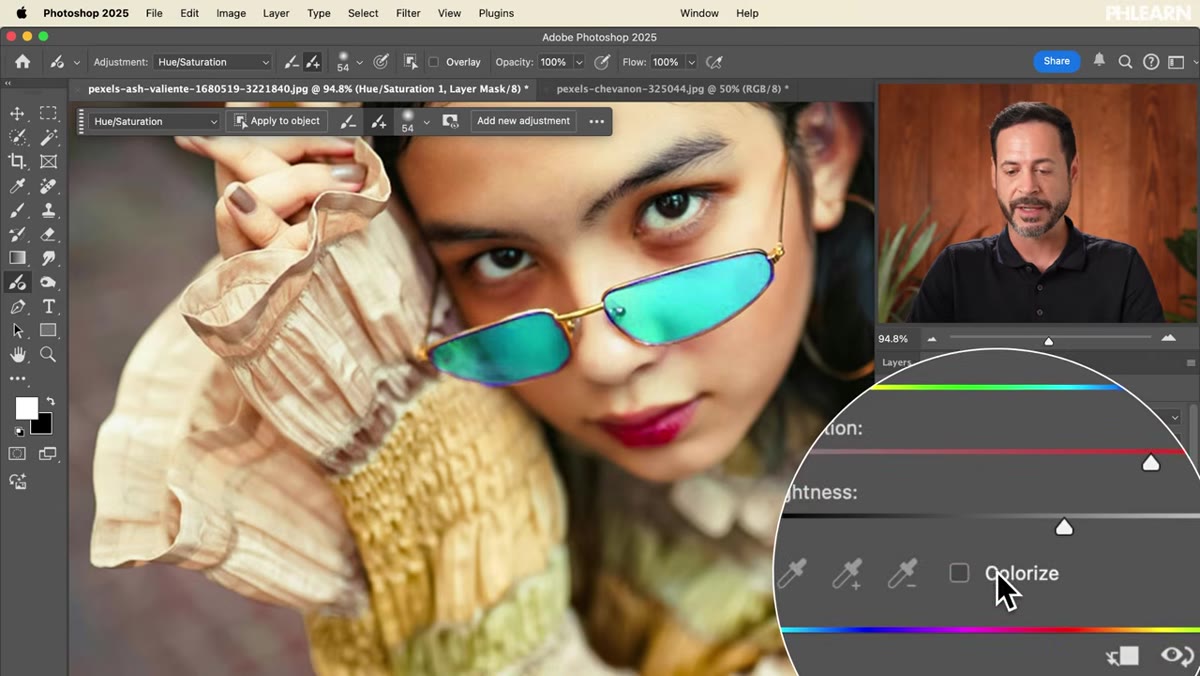This screenshot has height=676, width=1200.
Task: Select the Adjustment Brush tool
Action: pyautogui.click(x=17, y=283)
